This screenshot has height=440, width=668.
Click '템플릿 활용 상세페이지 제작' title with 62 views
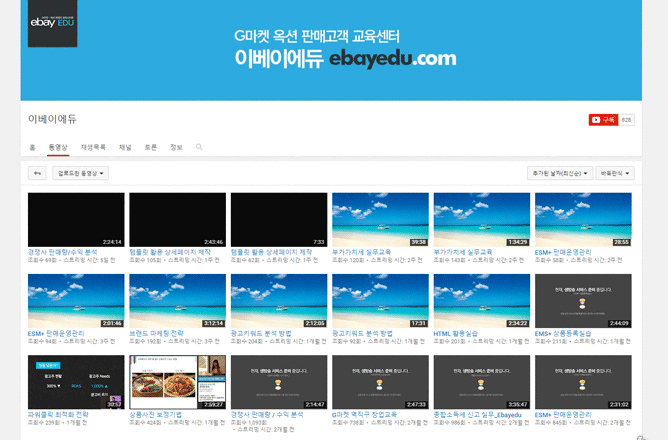click(271, 252)
